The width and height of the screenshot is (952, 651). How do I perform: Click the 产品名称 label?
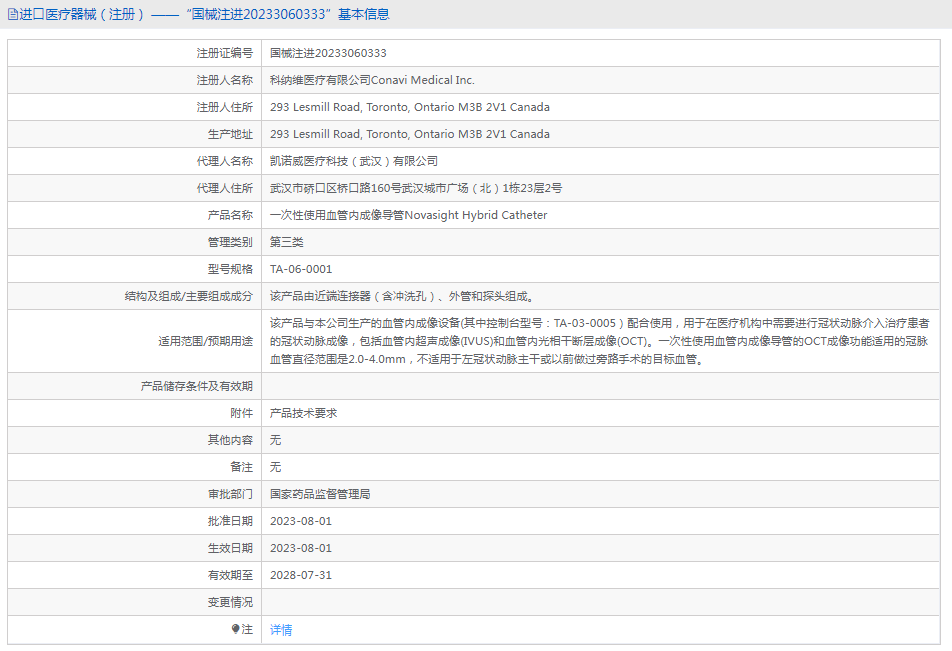point(230,215)
